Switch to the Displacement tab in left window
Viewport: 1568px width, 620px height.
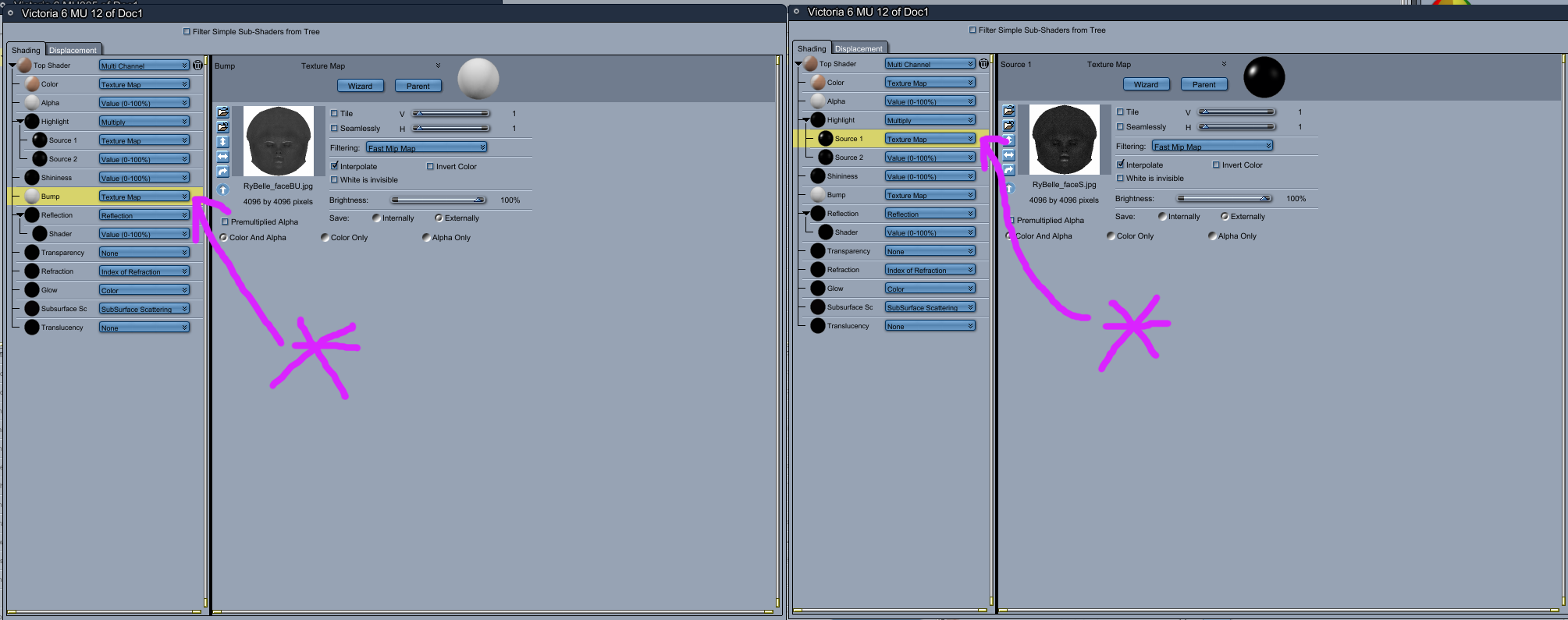click(73, 50)
